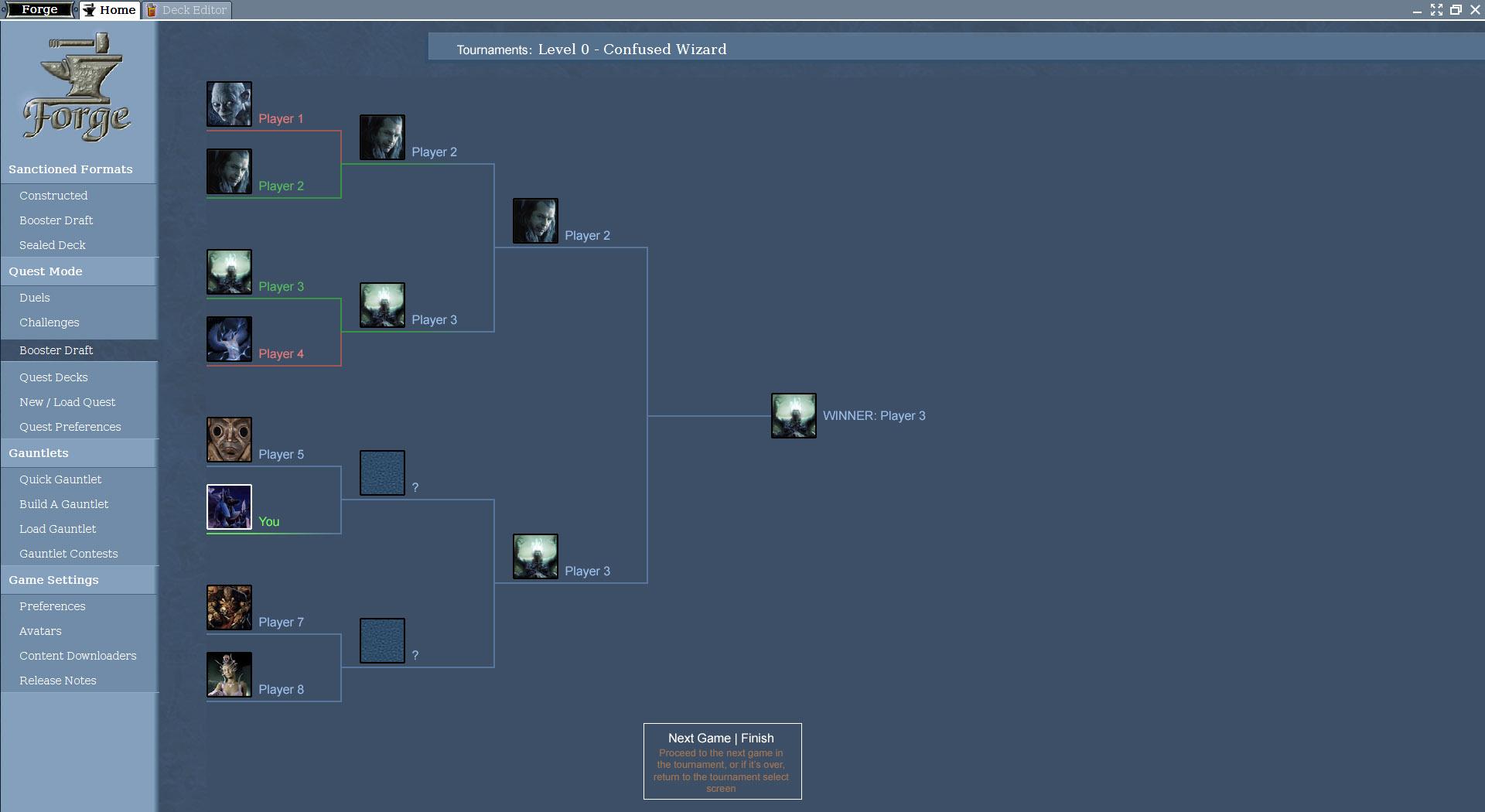Collapse the Quest Mode section header
Screen dimensions: 1485x812
click(x=46, y=271)
